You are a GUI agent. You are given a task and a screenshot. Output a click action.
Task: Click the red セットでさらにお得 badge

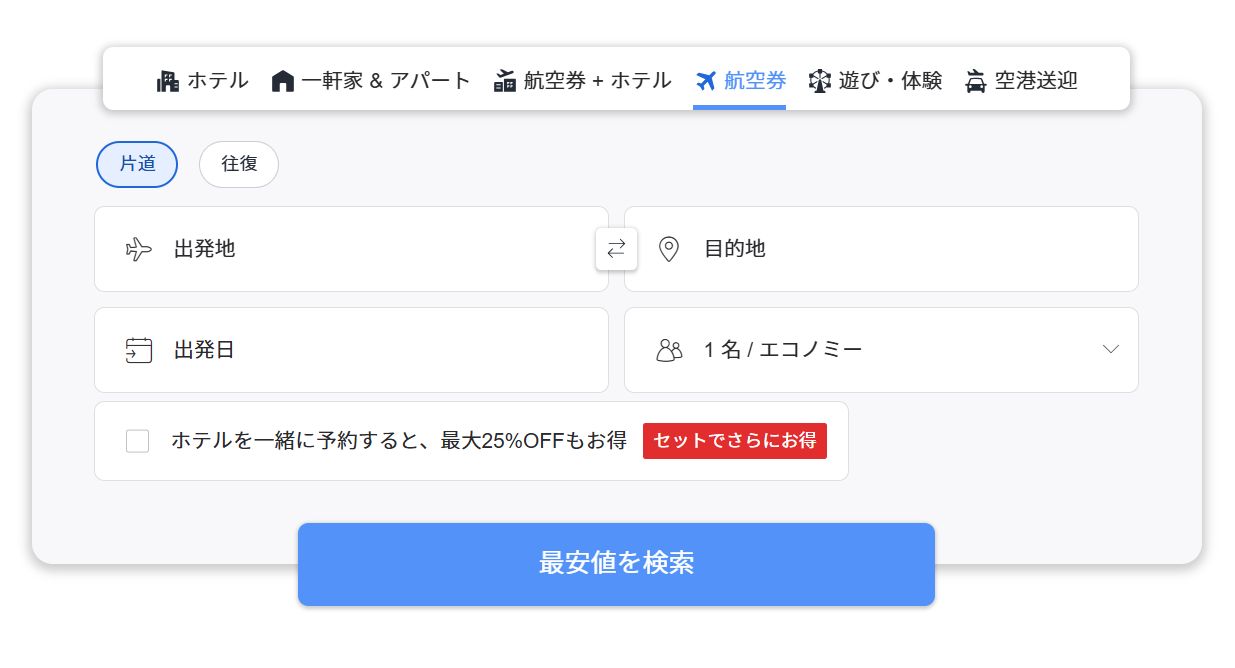click(734, 441)
